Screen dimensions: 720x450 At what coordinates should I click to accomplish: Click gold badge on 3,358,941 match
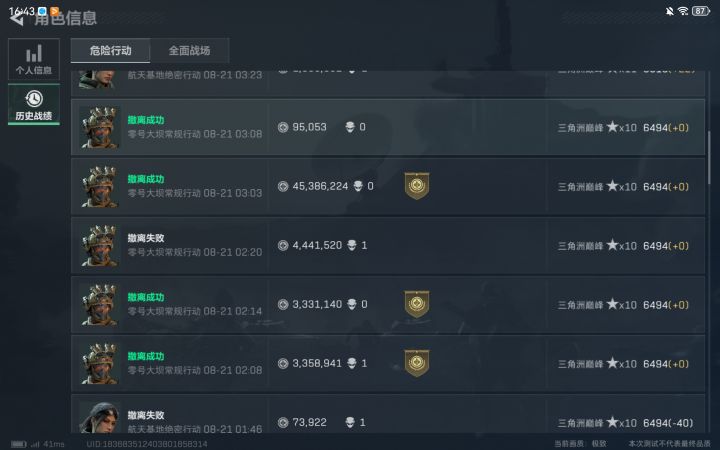point(417,363)
